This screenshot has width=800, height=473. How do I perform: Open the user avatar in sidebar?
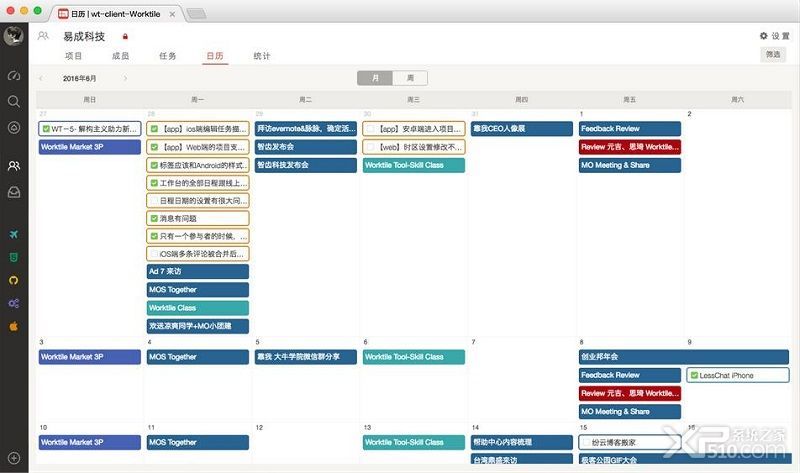point(14,36)
